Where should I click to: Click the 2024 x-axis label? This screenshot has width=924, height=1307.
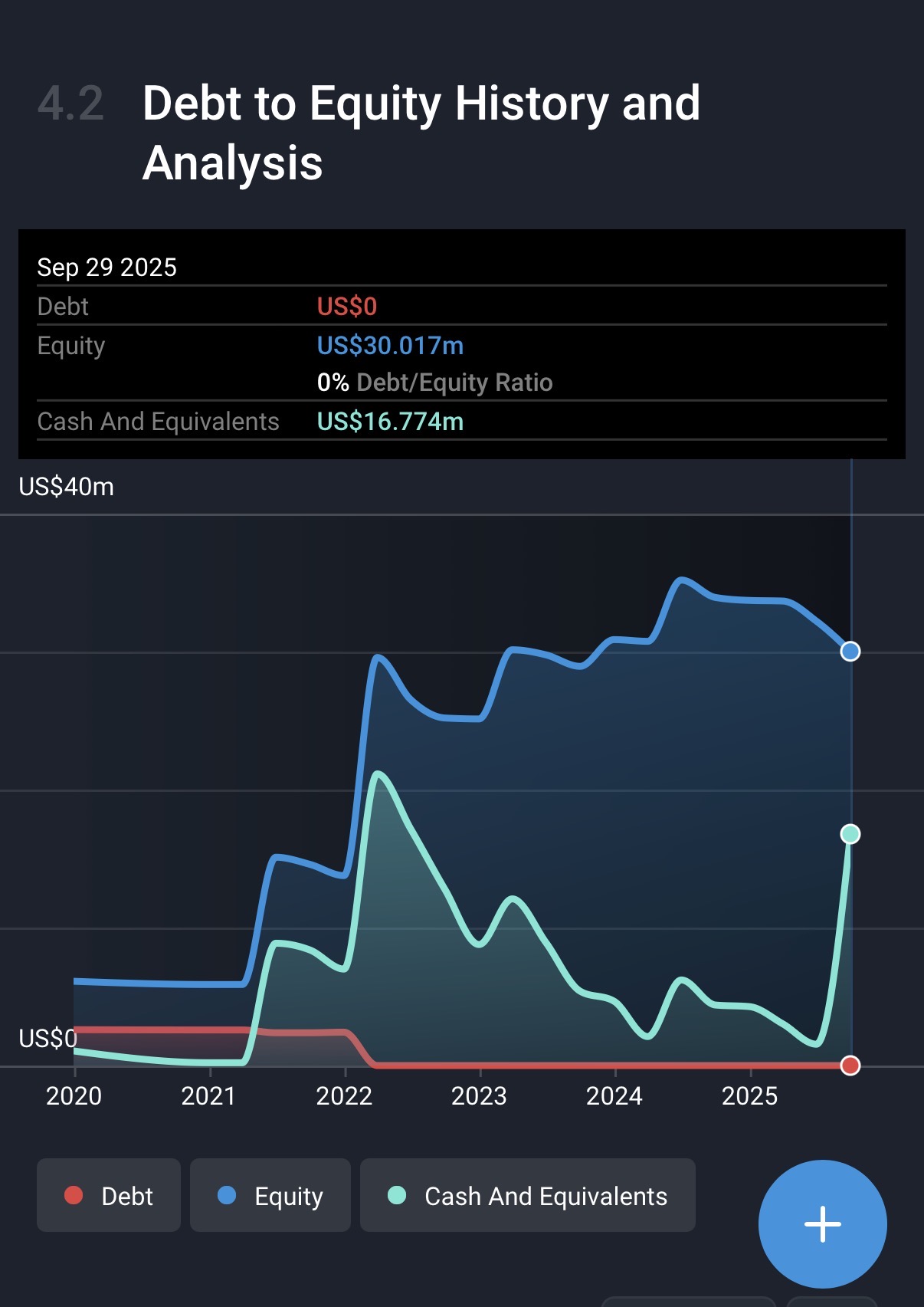[614, 1096]
